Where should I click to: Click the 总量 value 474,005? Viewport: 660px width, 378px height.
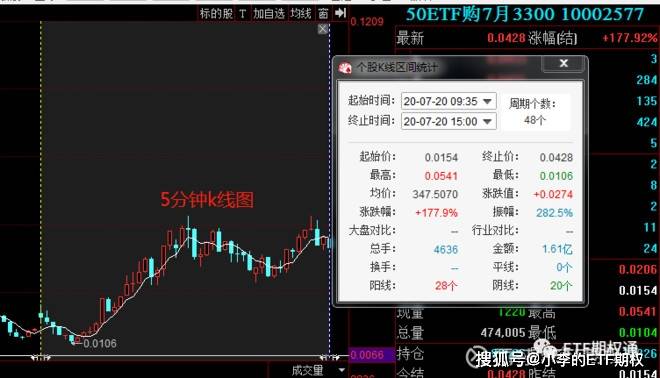(x=503, y=333)
